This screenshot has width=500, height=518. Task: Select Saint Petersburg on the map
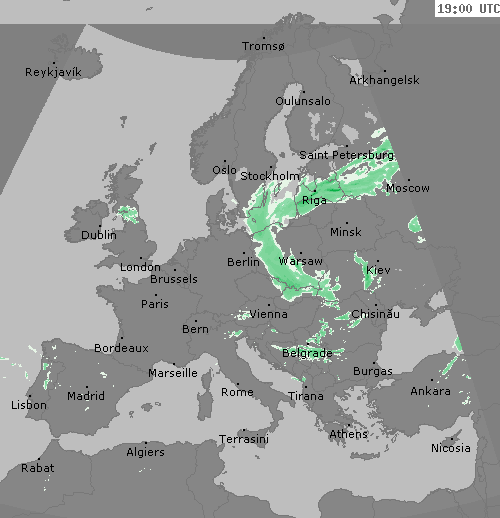click(347, 155)
